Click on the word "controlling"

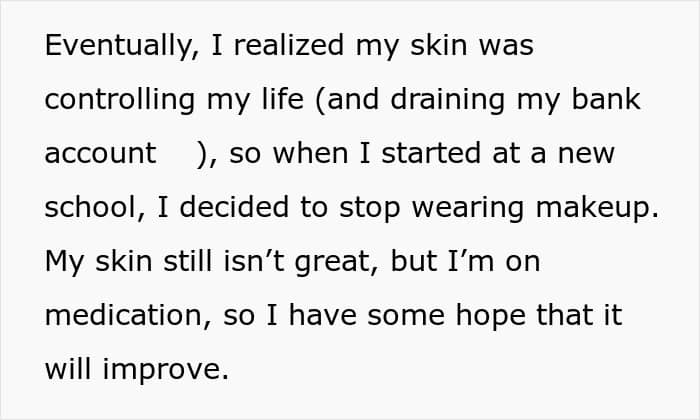120,99
